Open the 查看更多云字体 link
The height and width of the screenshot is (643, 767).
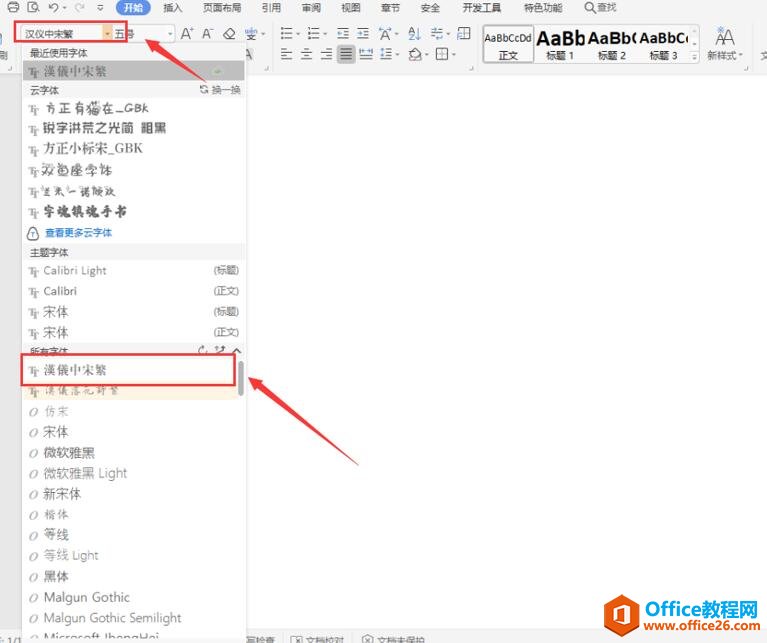tap(78, 233)
